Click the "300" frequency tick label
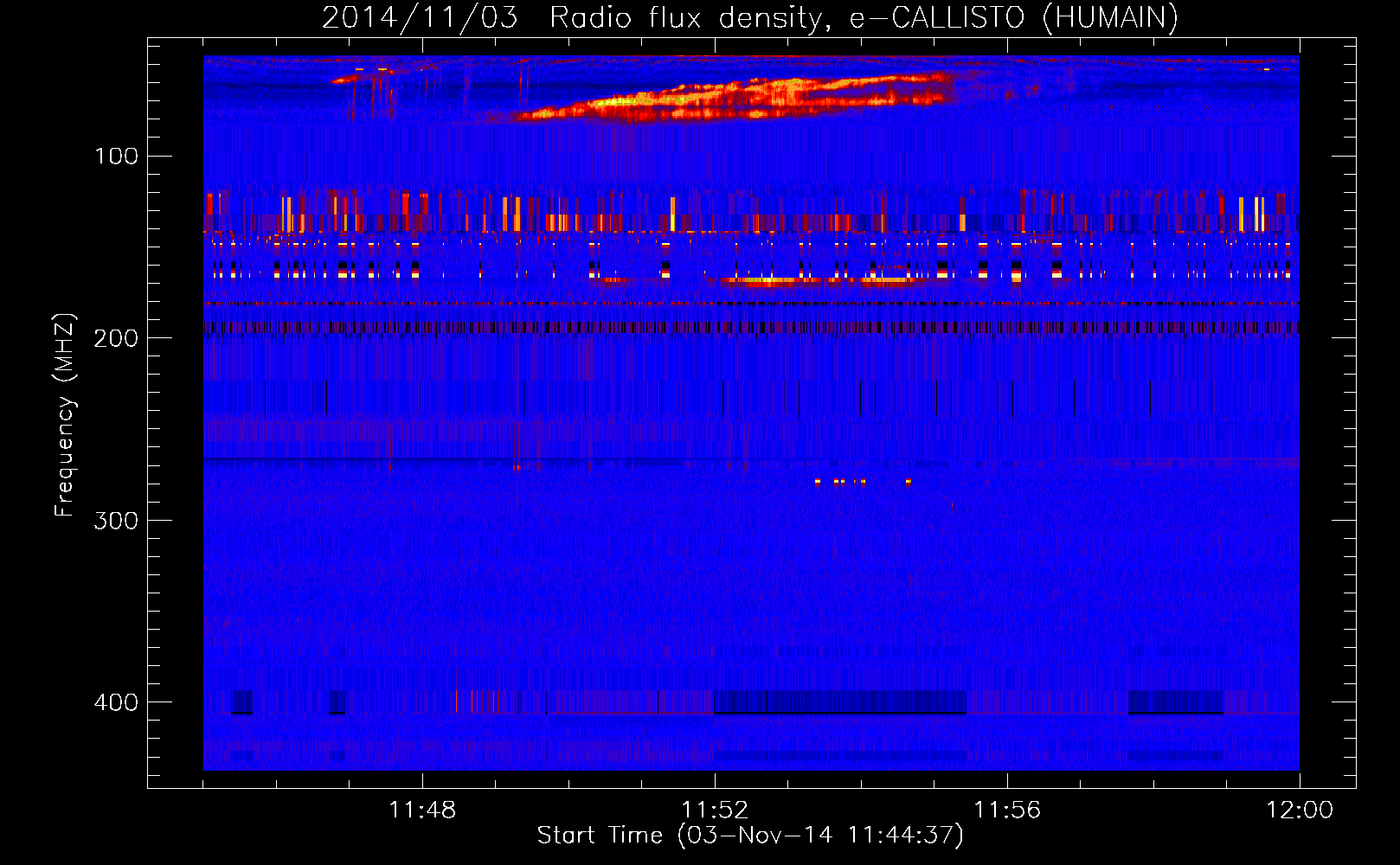This screenshot has width=1400, height=865. (116, 521)
